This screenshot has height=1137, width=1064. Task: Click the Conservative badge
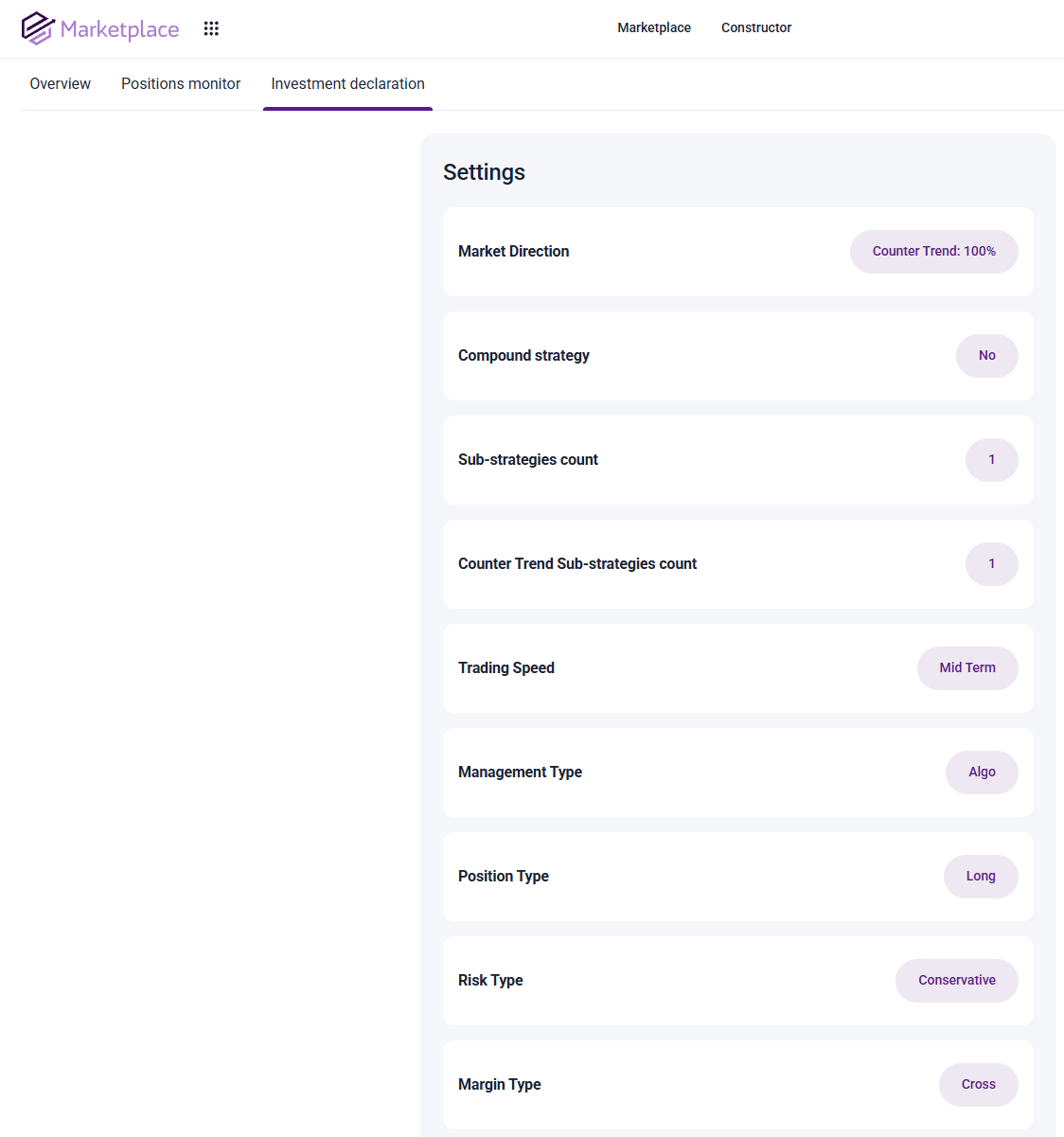(957, 981)
